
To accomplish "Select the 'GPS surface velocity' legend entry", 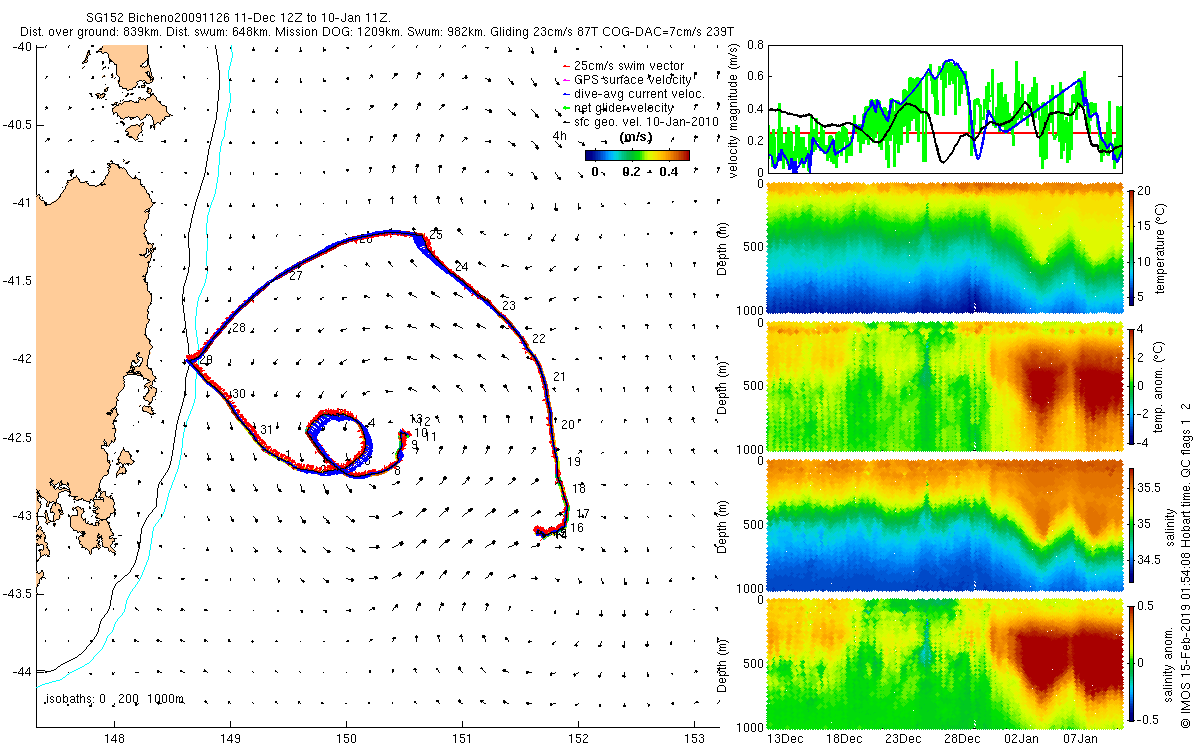I will 627,79.
